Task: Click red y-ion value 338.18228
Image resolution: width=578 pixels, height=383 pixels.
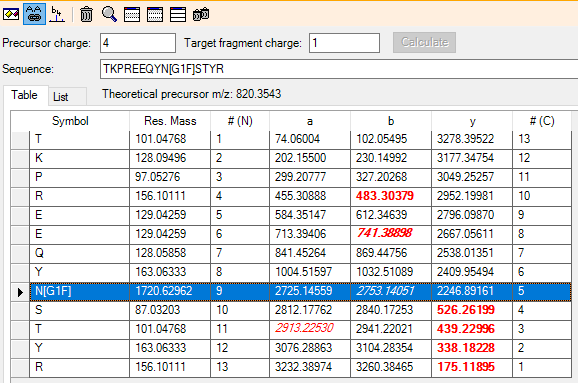Action: tap(472, 348)
